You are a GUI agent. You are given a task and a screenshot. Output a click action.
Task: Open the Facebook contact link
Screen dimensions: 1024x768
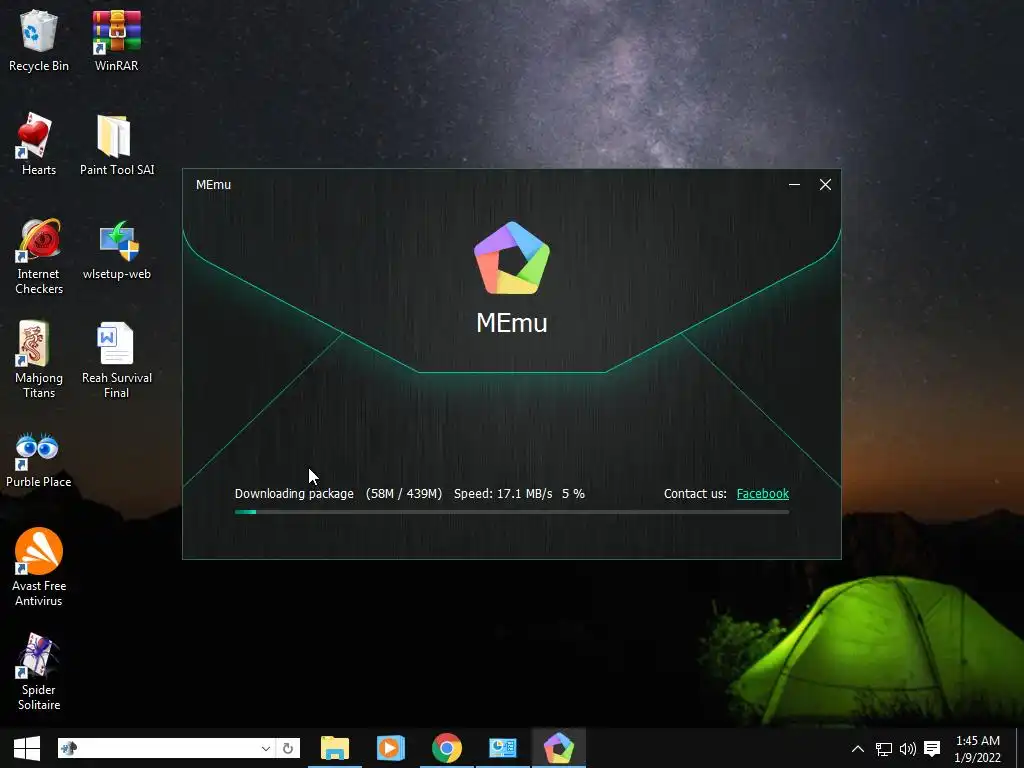763,494
